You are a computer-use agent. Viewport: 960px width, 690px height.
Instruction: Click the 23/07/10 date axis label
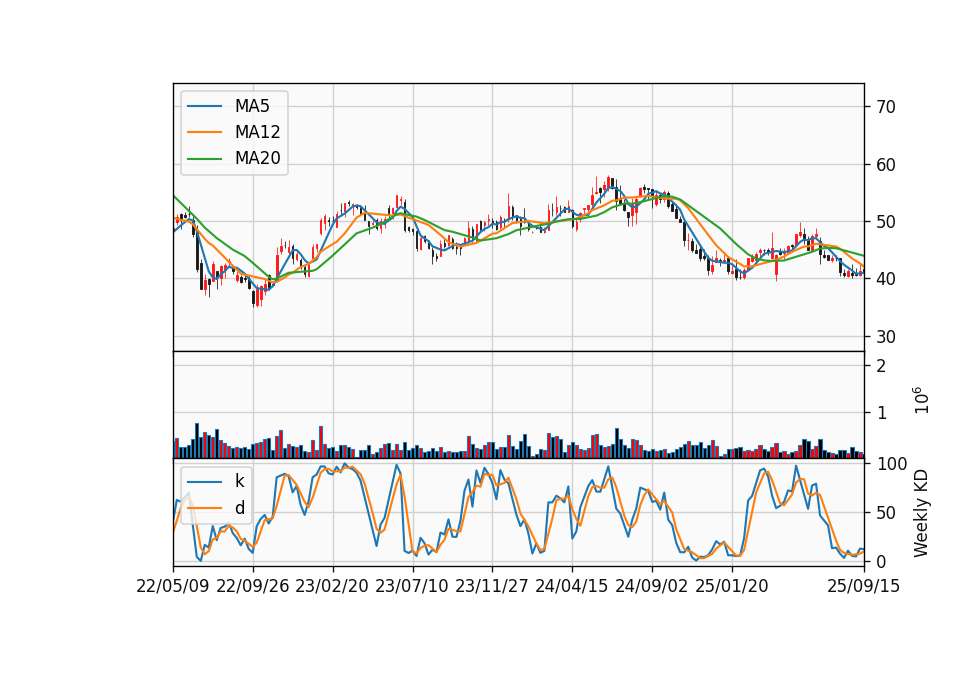412,586
